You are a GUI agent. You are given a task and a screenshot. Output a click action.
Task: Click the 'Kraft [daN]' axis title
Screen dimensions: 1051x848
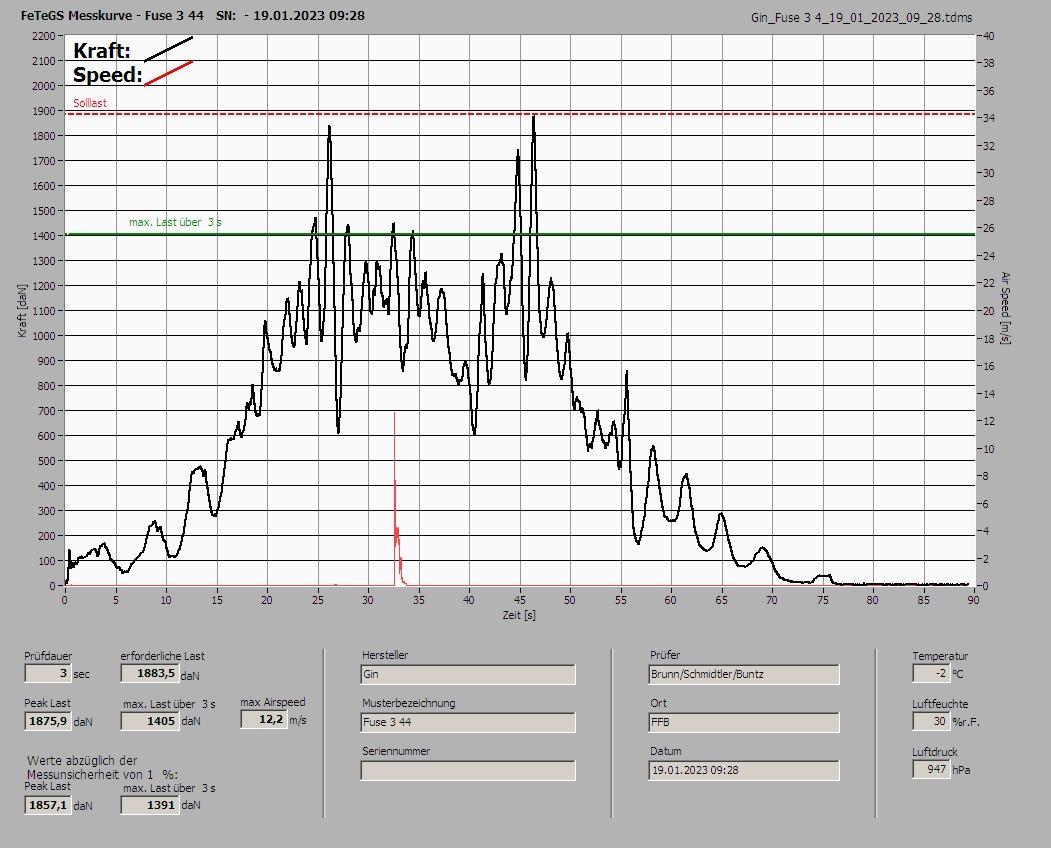23,310
